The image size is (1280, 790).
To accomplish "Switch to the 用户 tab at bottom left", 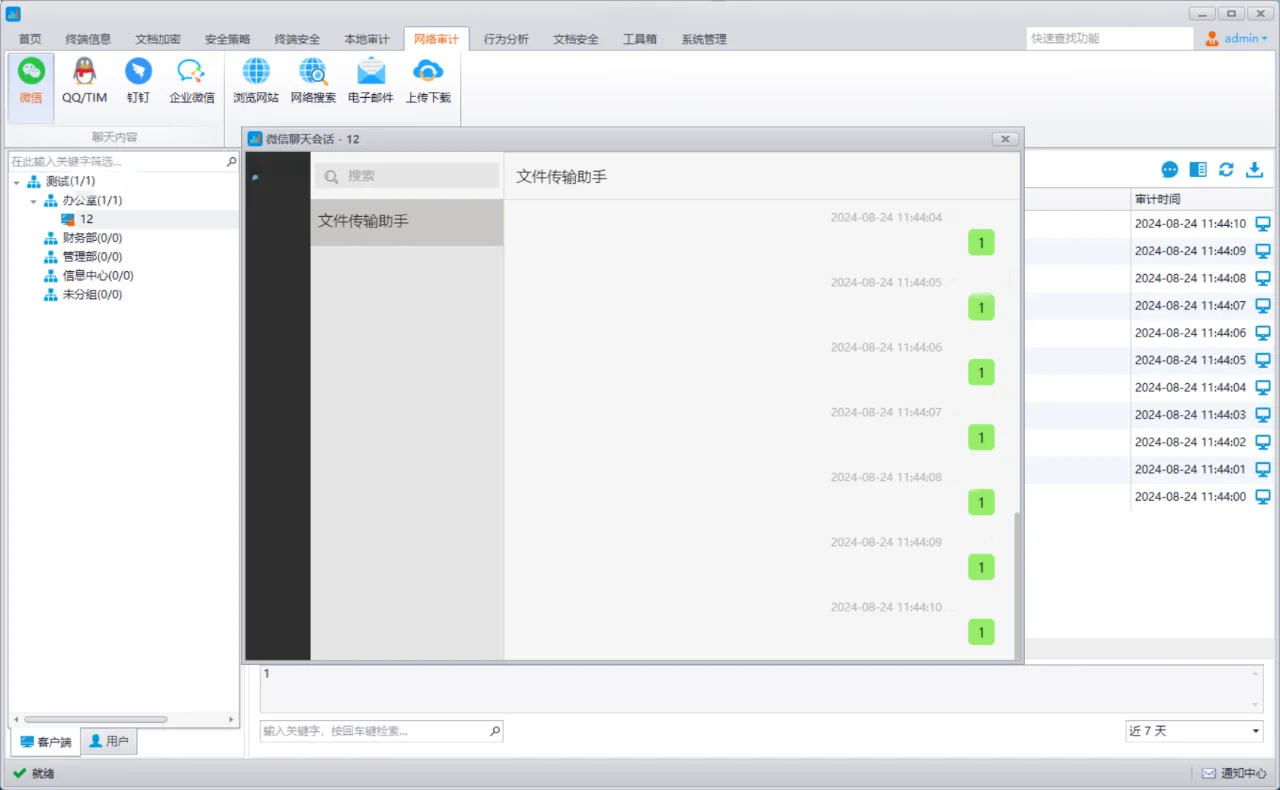I will [x=109, y=741].
